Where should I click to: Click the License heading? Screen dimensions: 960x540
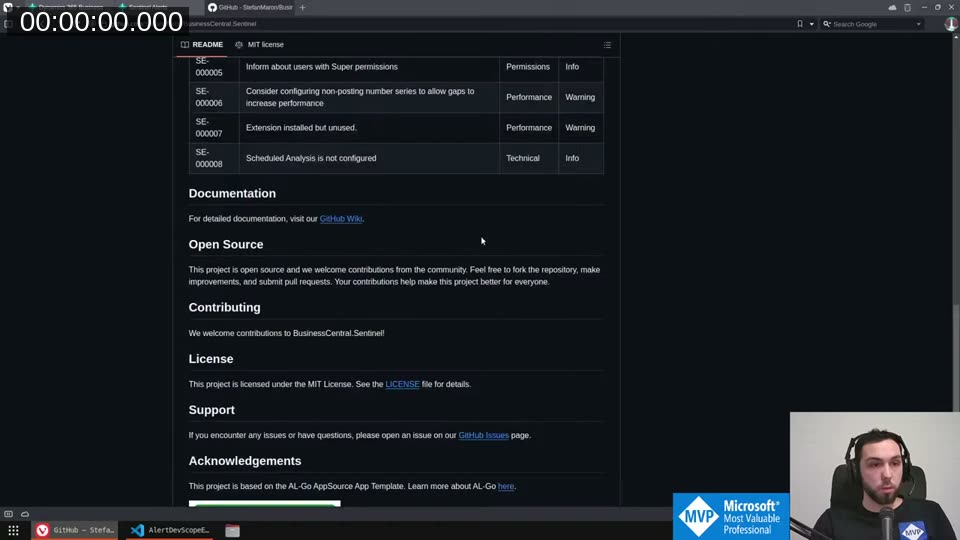tap(211, 359)
